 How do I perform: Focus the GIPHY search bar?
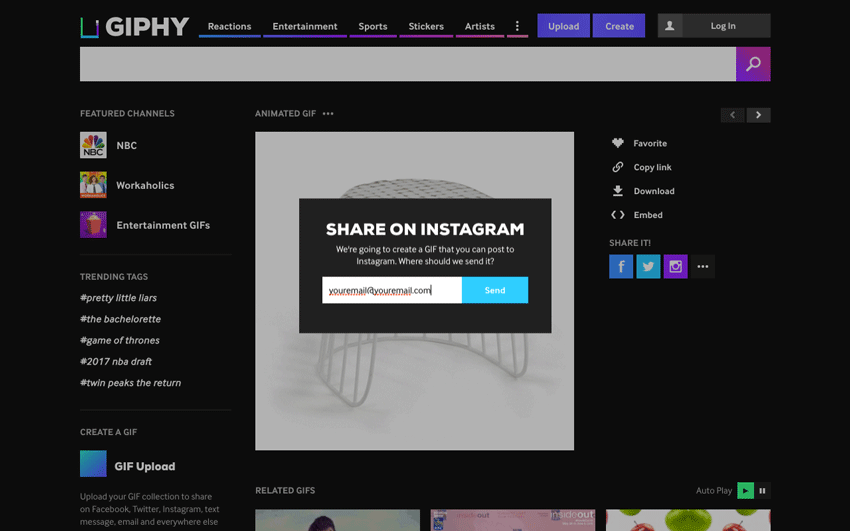point(408,64)
